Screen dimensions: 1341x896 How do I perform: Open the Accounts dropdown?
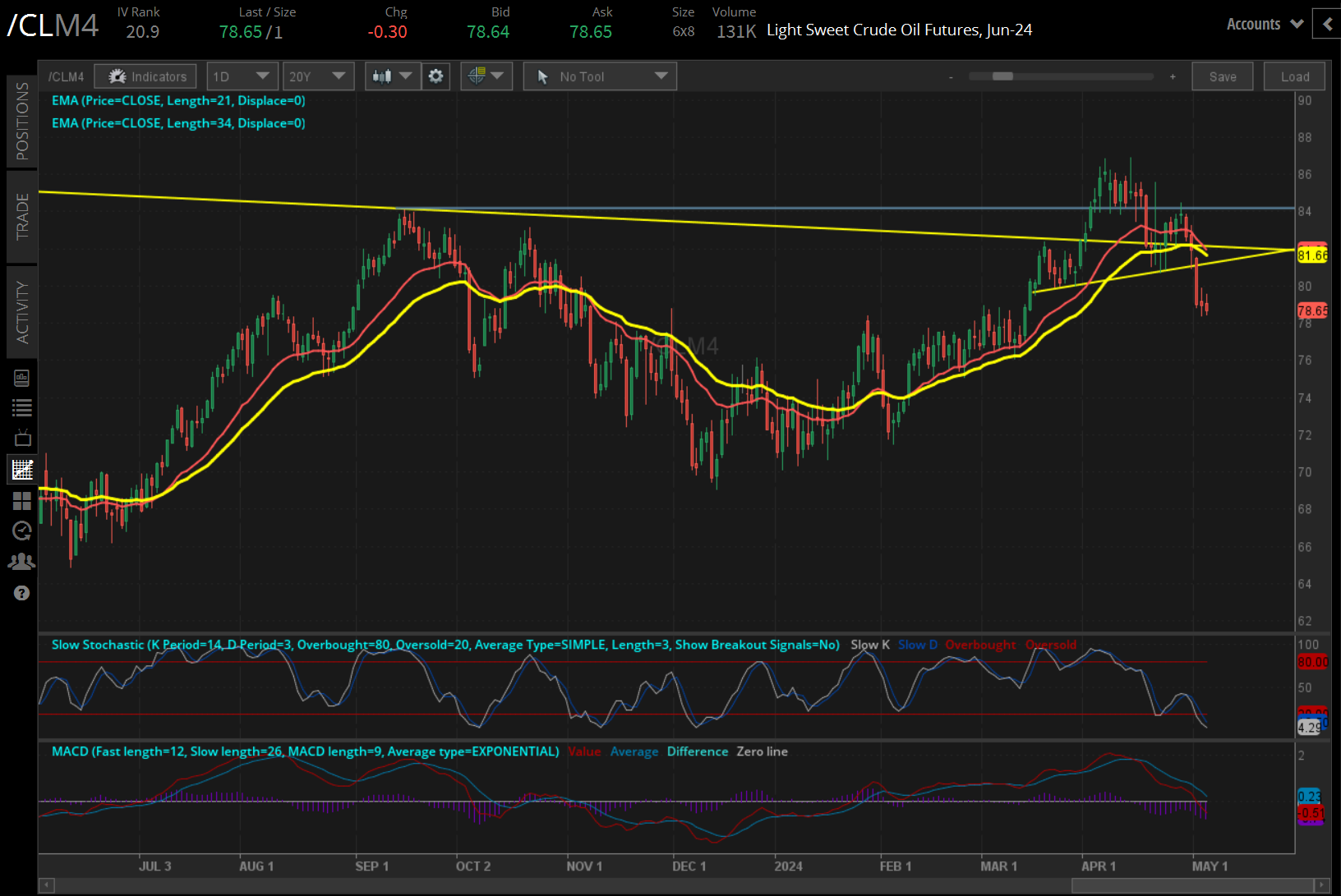click(1263, 24)
